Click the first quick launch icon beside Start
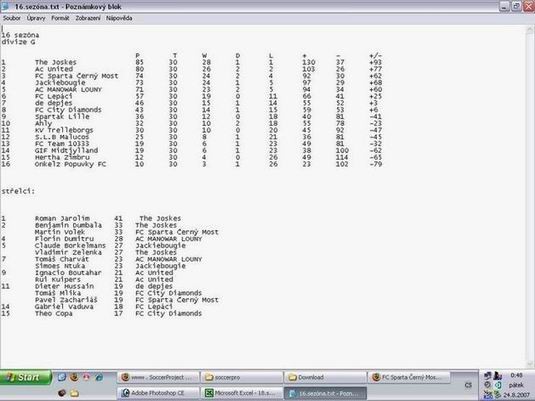 click(62, 377)
